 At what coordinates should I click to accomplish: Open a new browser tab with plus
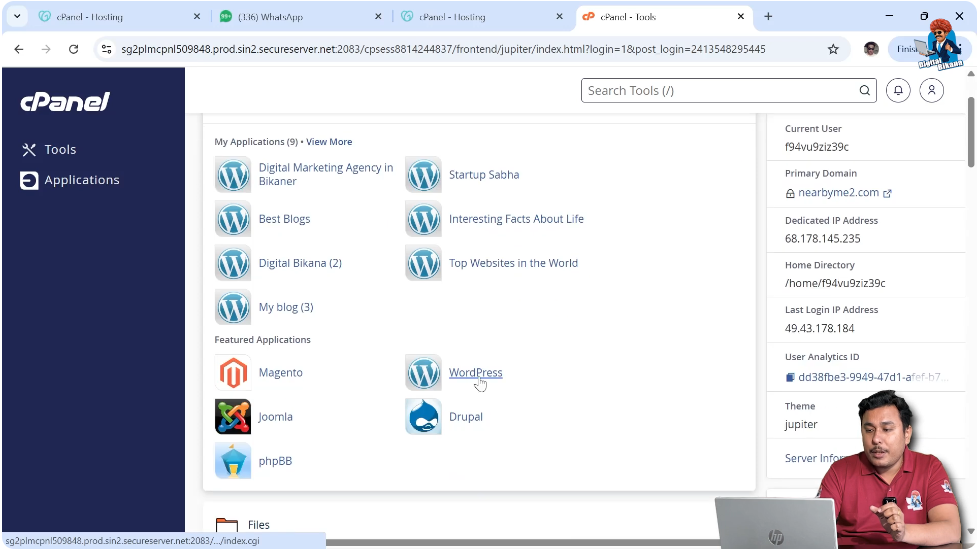(768, 17)
